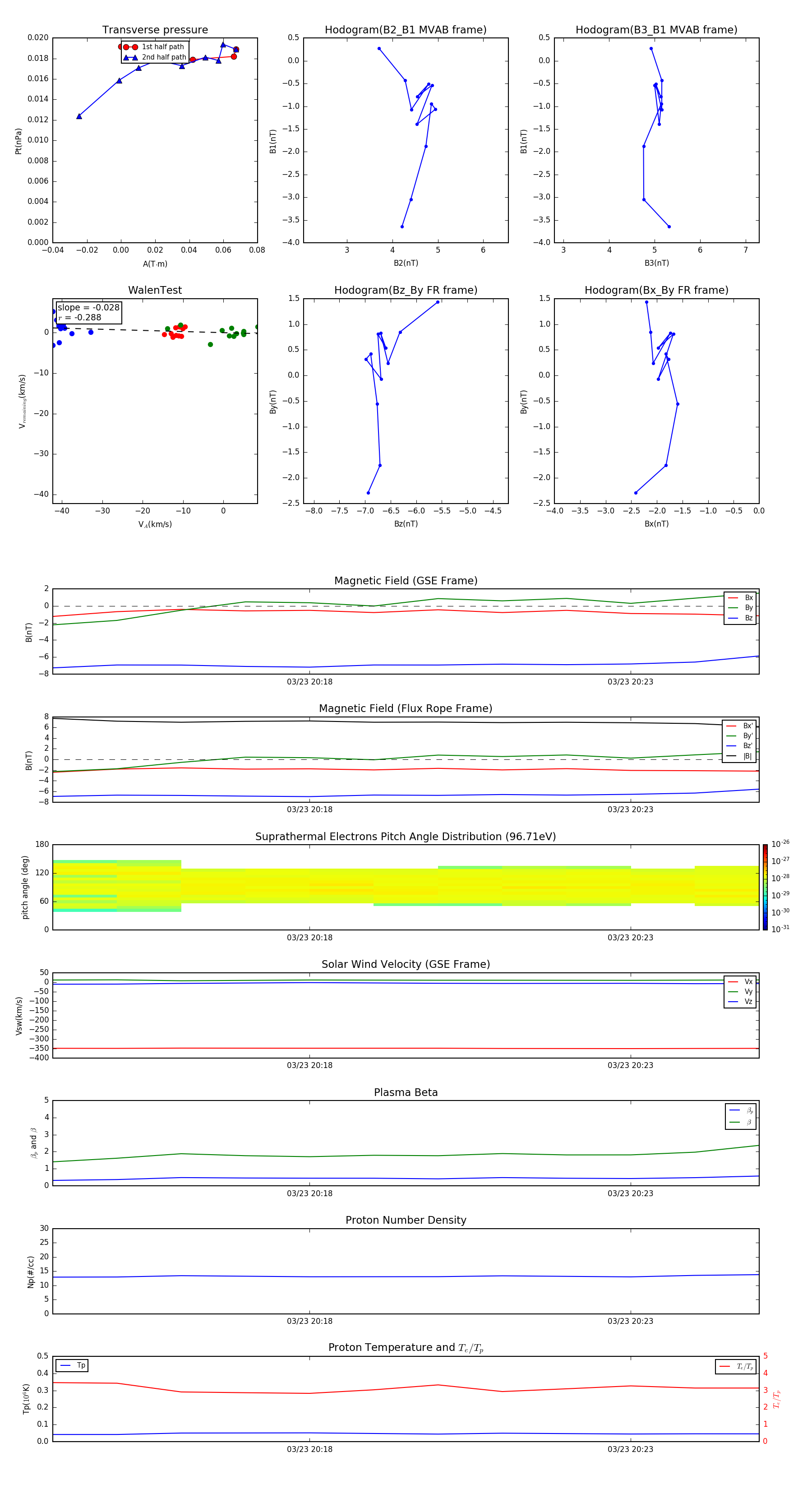Click the red Te/Tp right axis label
The image size is (812, 1489).
(777, 1399)
